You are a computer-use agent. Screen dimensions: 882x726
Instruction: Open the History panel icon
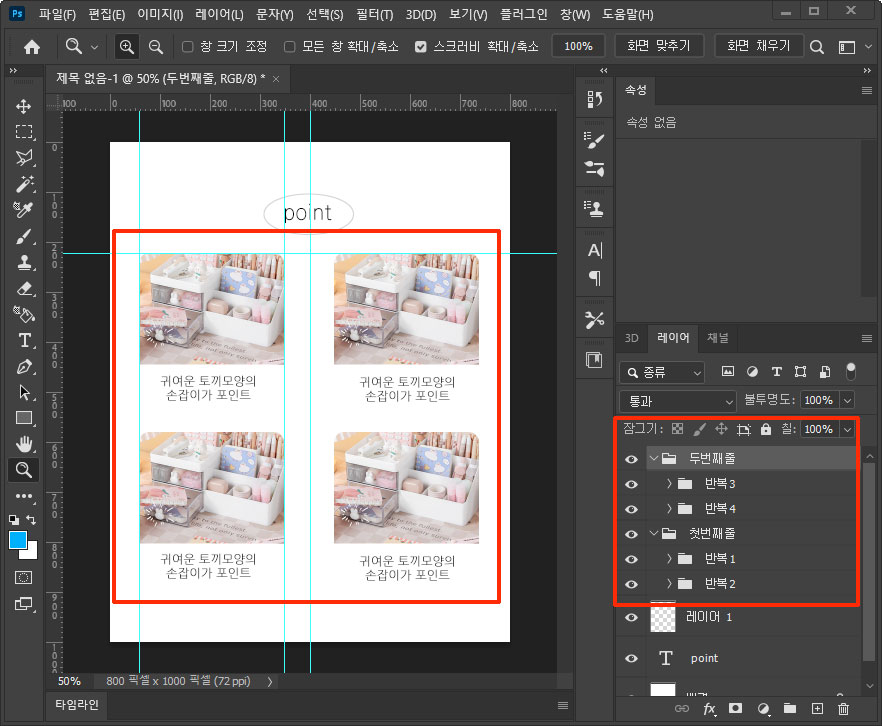595,100
